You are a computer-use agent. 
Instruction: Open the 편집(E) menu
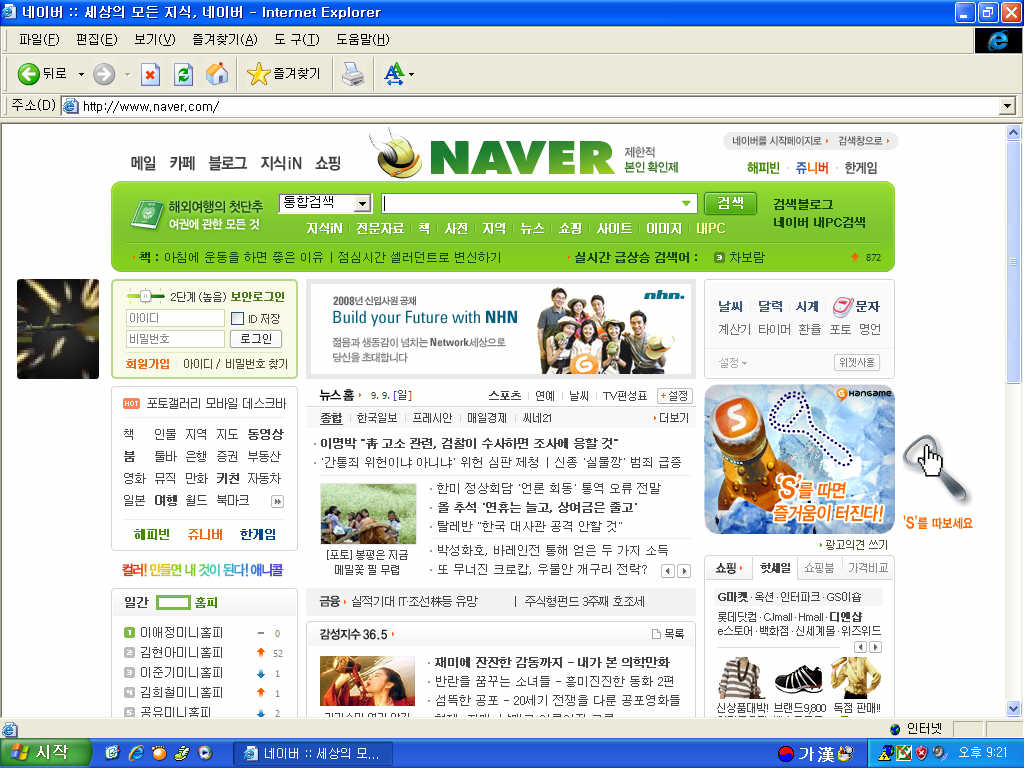click(x=97, y=40)
